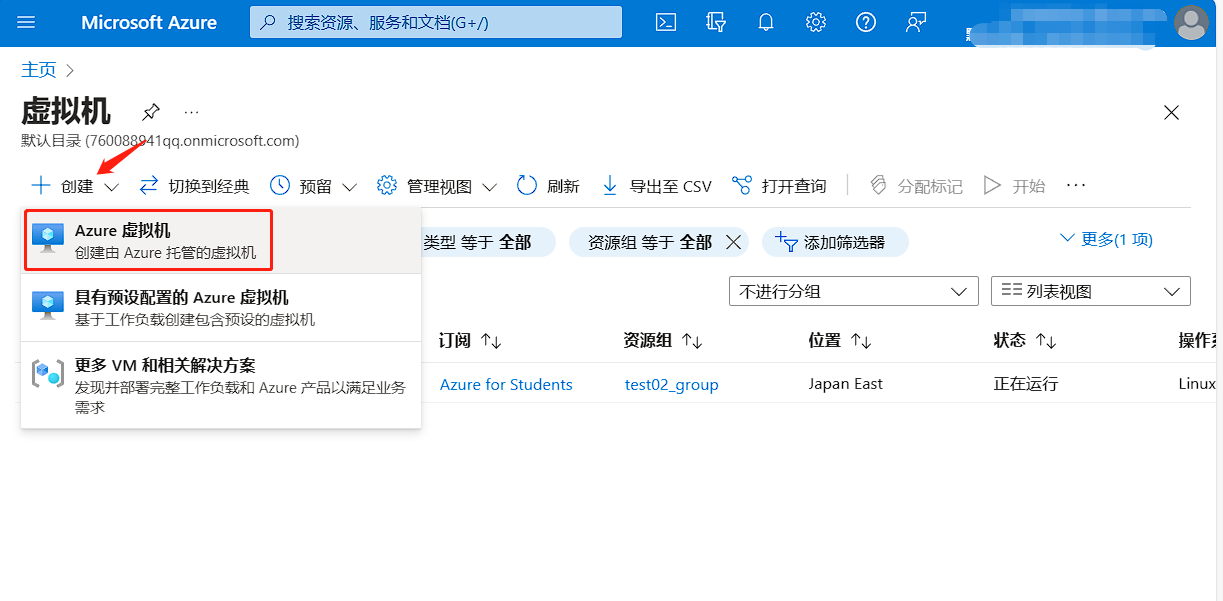
Task: Open the toolbar overflow ellipsis
Action: point(1076,186)
